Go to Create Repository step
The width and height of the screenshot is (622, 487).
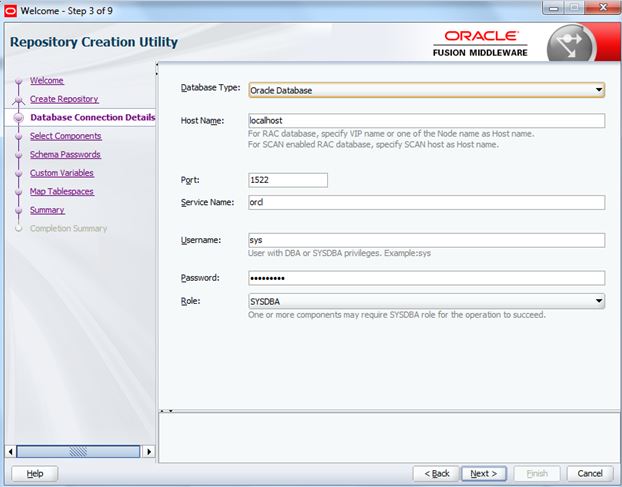64,99
